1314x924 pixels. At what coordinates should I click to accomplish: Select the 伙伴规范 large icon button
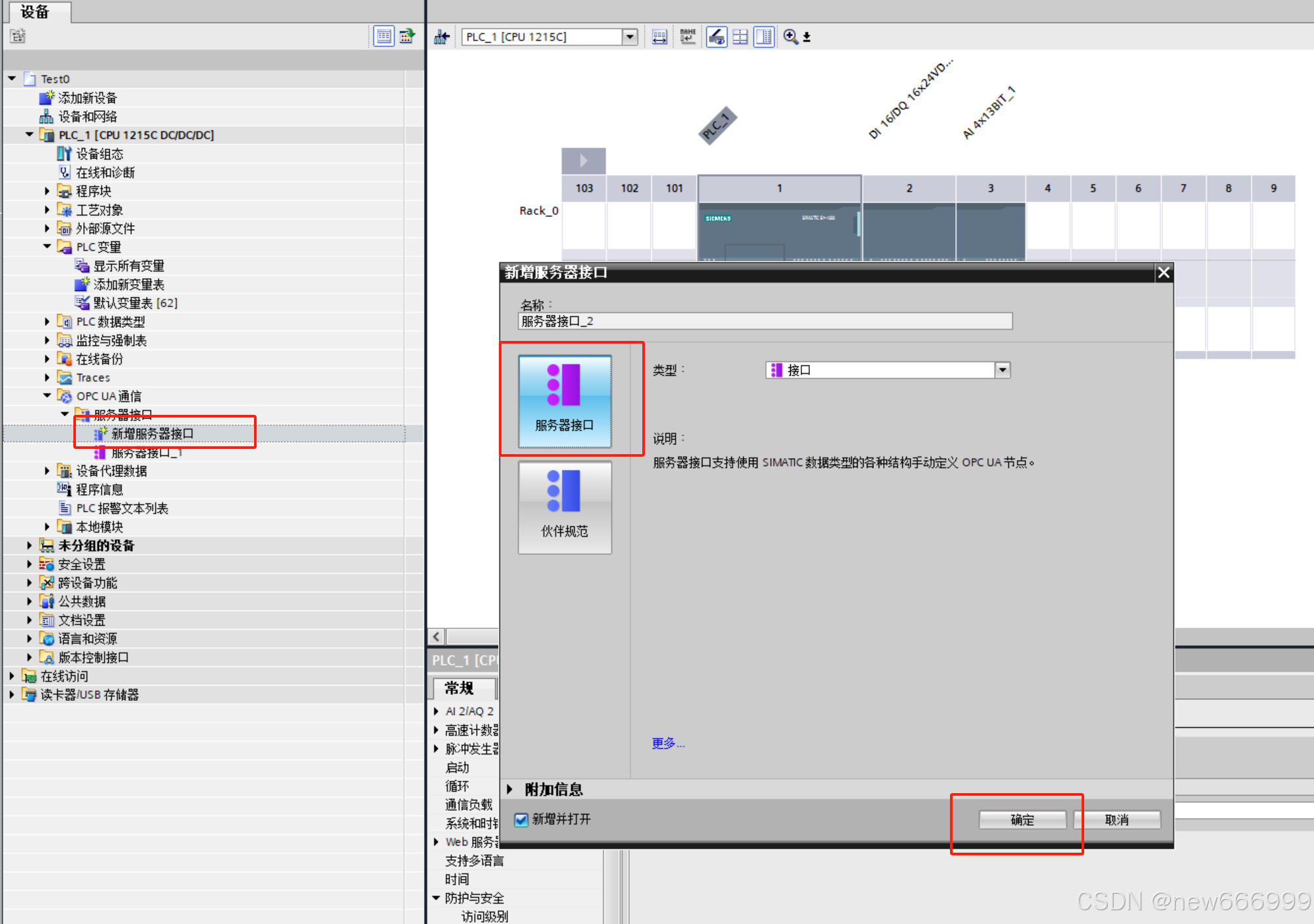(564, 507)
